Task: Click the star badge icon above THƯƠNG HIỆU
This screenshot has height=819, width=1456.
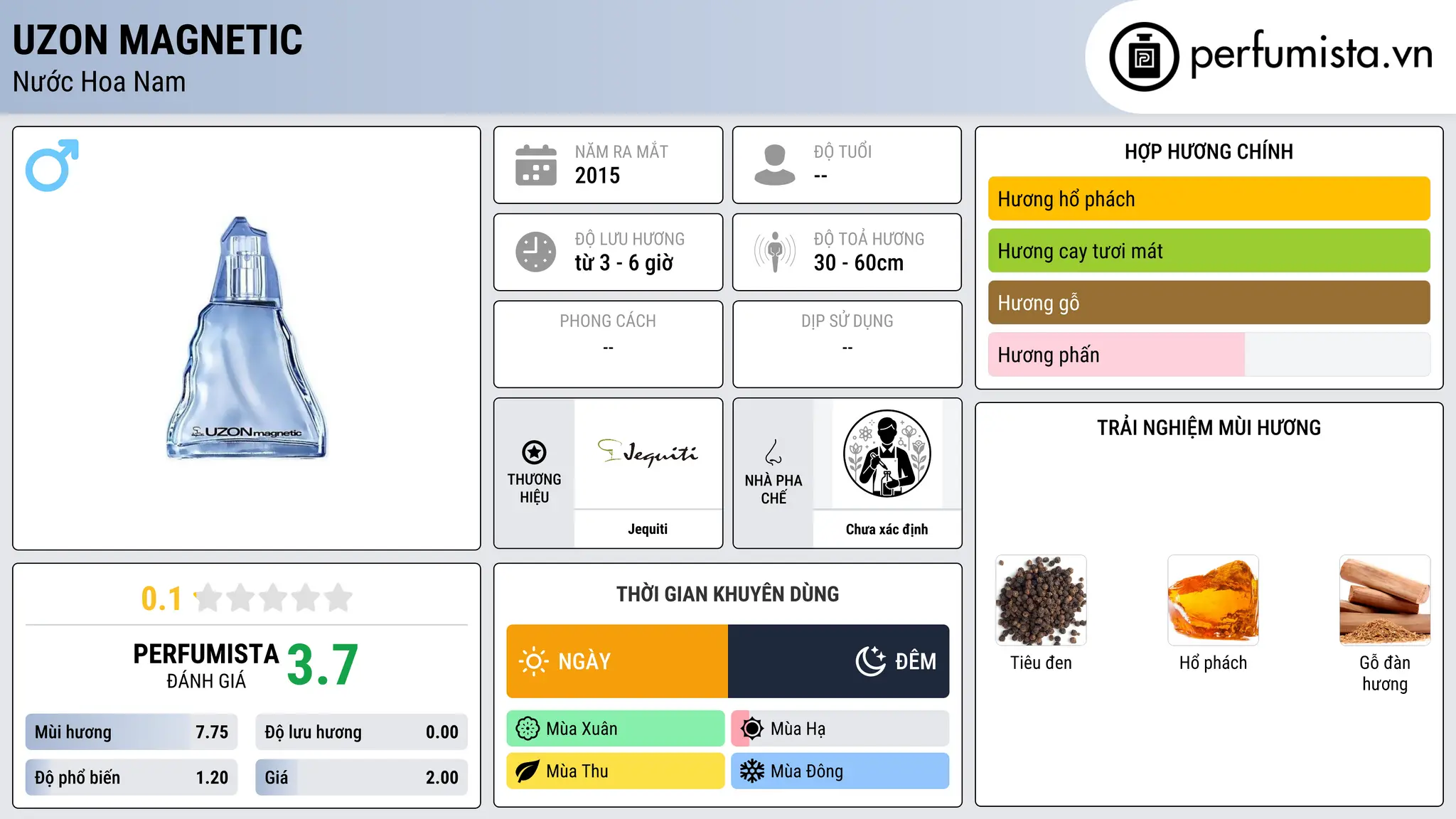Action: pos(534,452)
